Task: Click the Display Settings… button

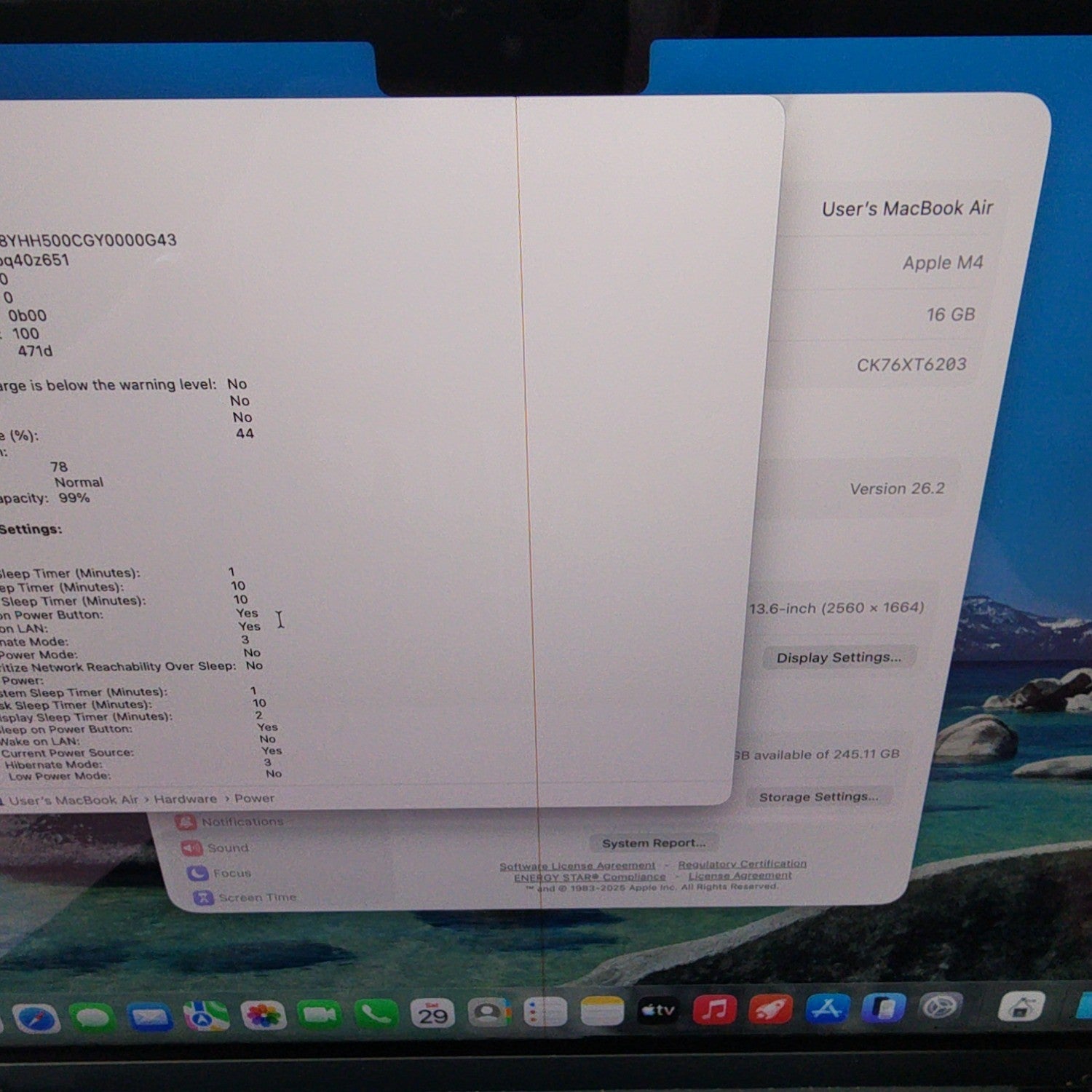Action: pos(839,657)
